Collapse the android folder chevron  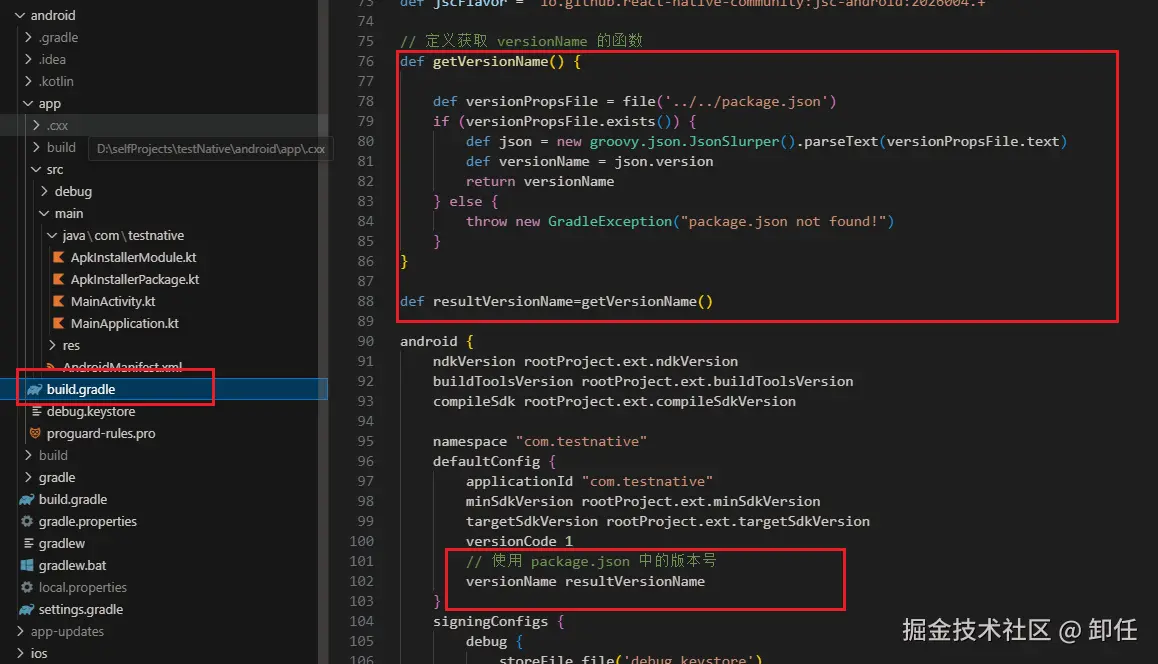[20, 16]
